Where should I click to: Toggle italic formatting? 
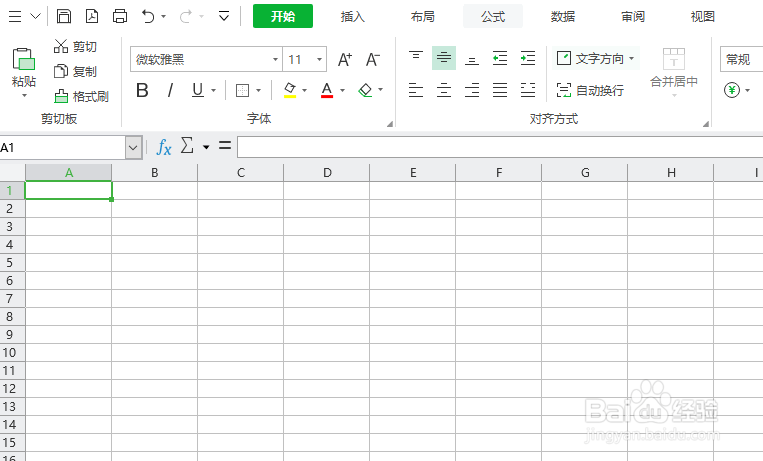170,90
